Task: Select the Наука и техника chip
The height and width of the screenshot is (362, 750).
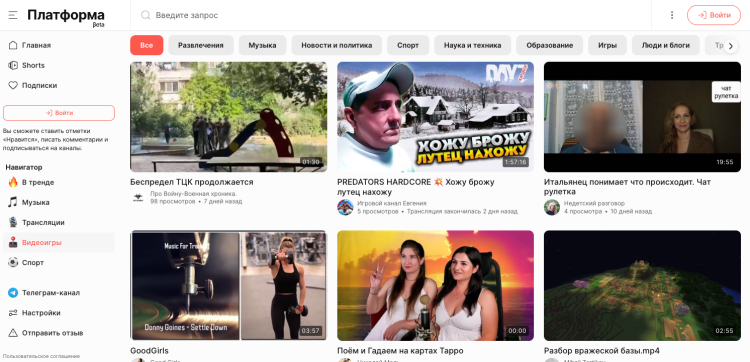Action: (x=473, y=45)
